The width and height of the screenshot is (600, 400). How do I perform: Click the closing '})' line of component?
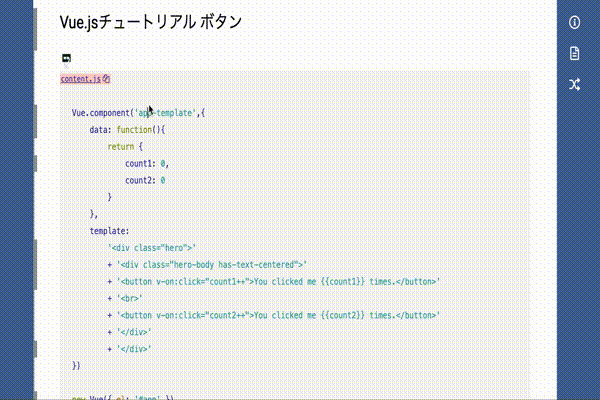tap(76, 366)
